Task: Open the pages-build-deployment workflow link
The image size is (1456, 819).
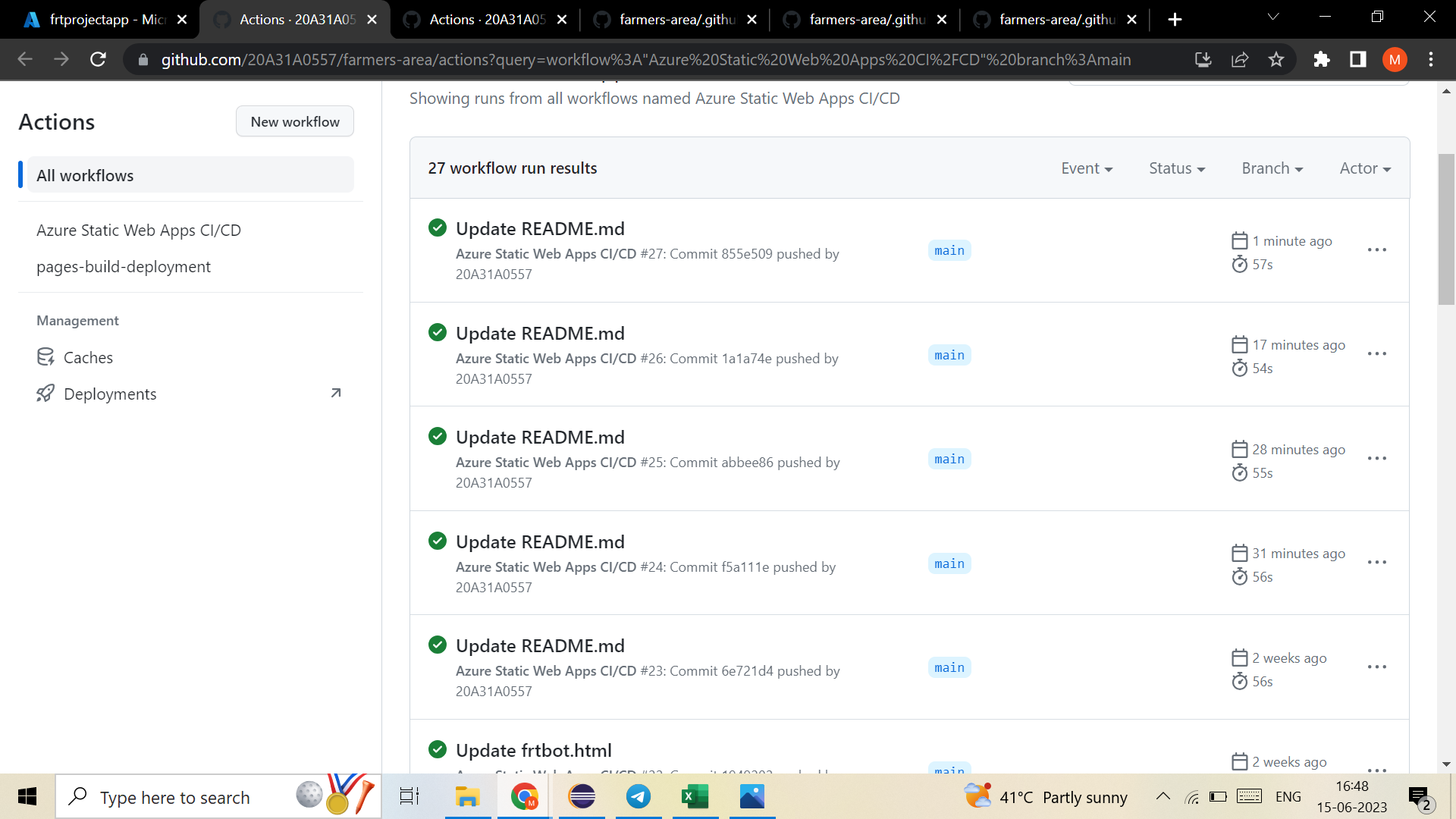Action: pos(124,266)
